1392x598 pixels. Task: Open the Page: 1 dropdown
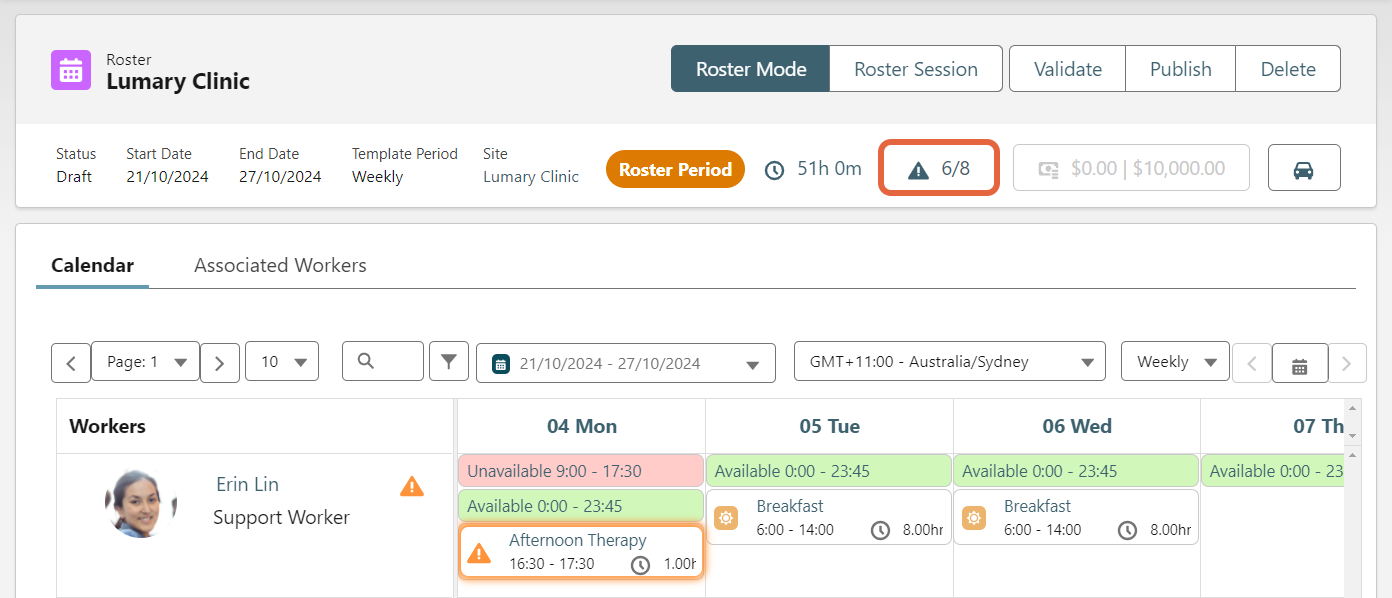click(x=145, y=361)
